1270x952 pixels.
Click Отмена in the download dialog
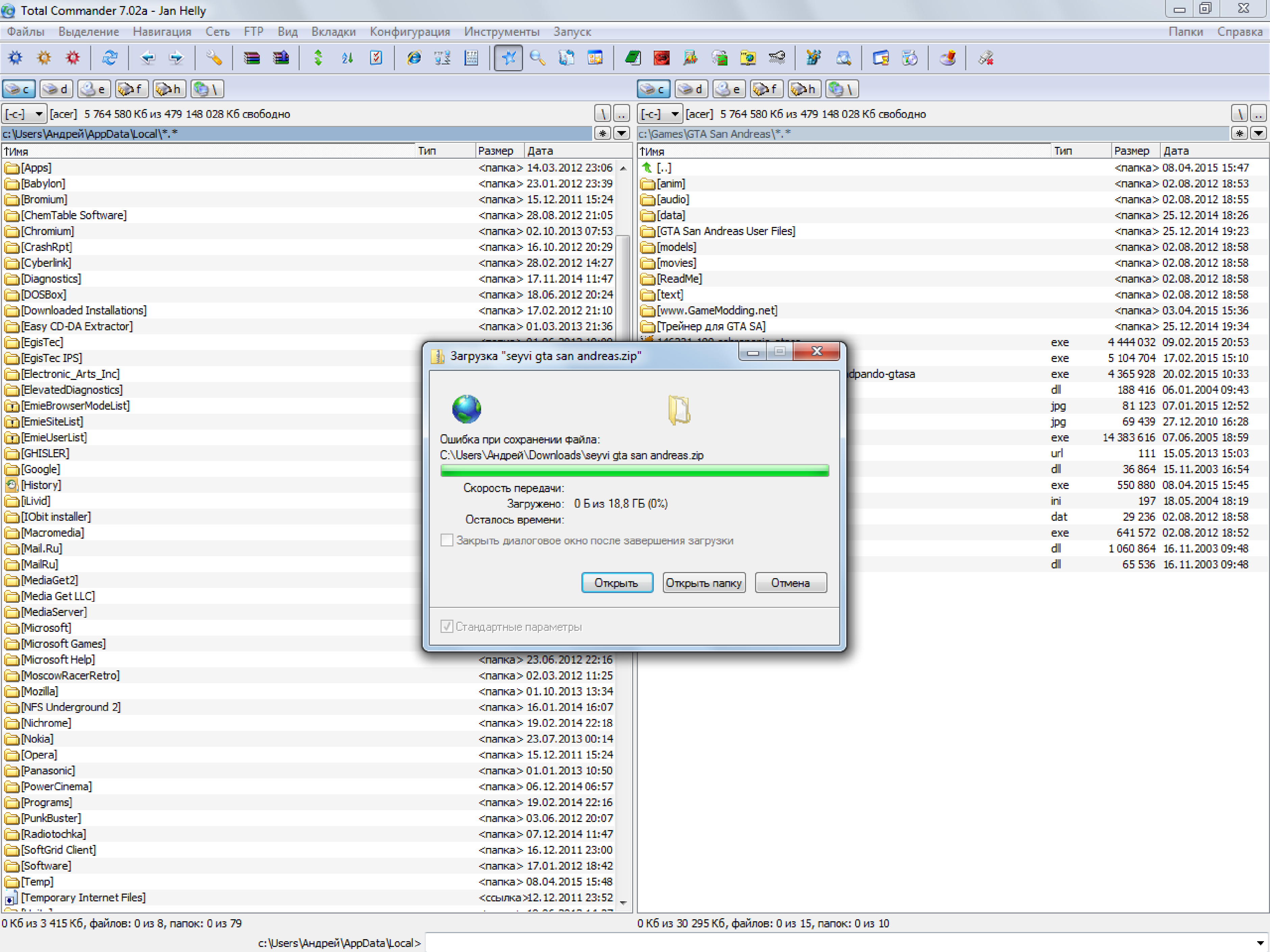point(791,583)
